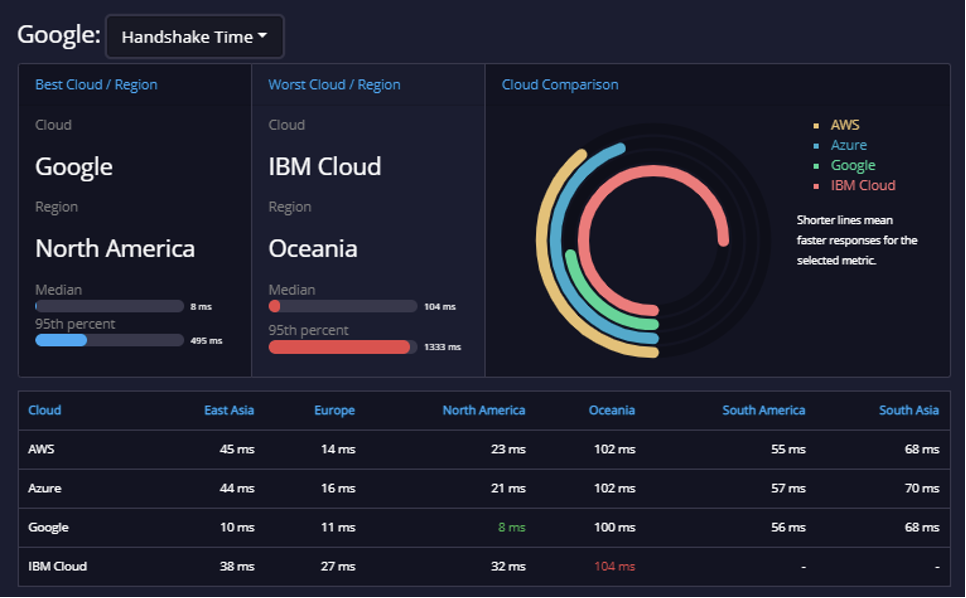Viewport: 966px width, 598px height.
Task: Click the 1333 ms percentile label
Action: pyautogui.click(x=442, y=347)
